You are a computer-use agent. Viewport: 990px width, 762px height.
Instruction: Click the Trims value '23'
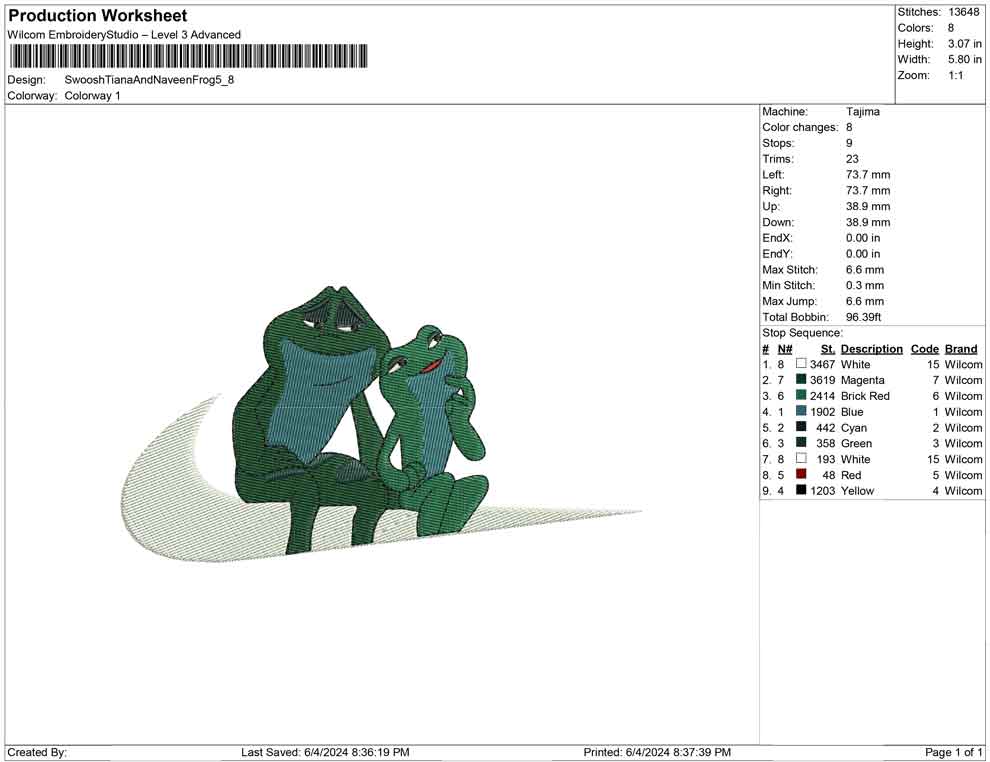coord(852,159)
